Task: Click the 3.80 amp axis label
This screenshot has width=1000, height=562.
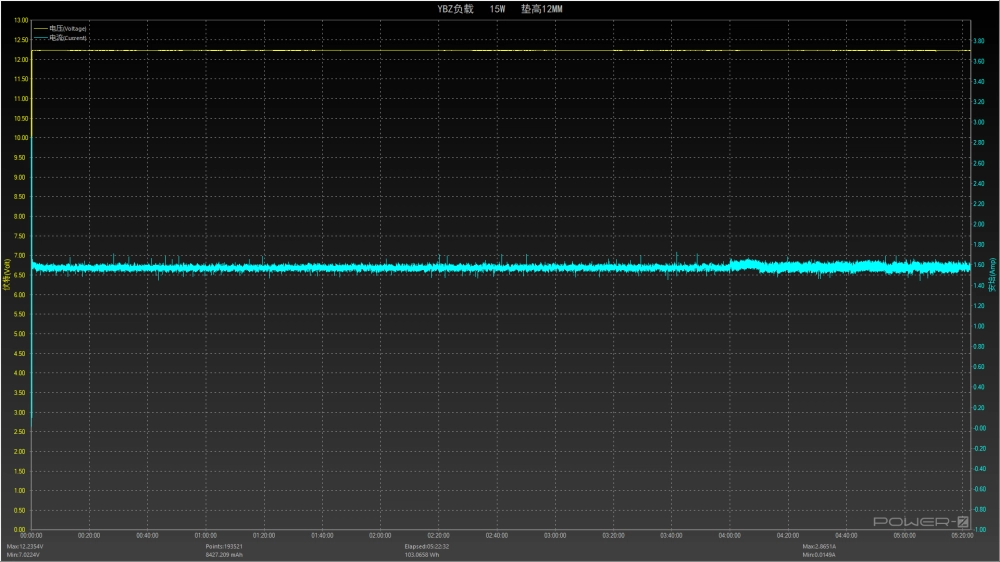Action: click(x=979, y=41)
